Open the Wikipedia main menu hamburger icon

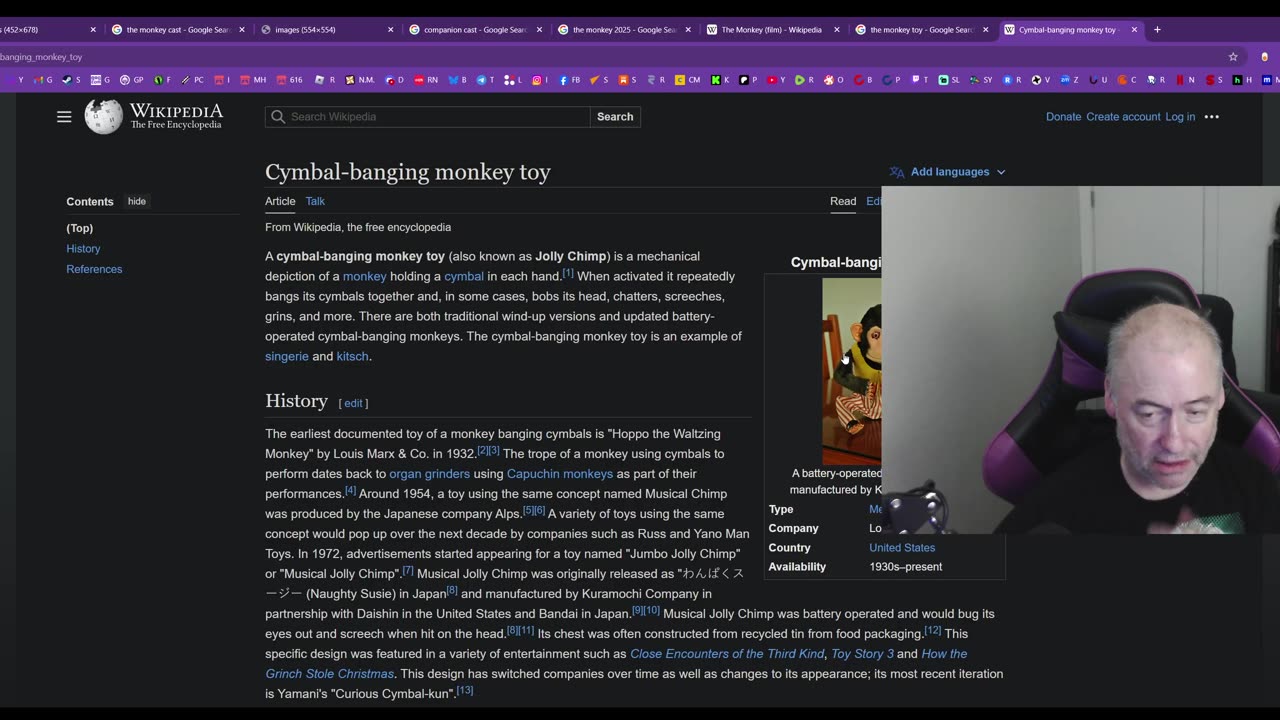[x=64, y=117]
